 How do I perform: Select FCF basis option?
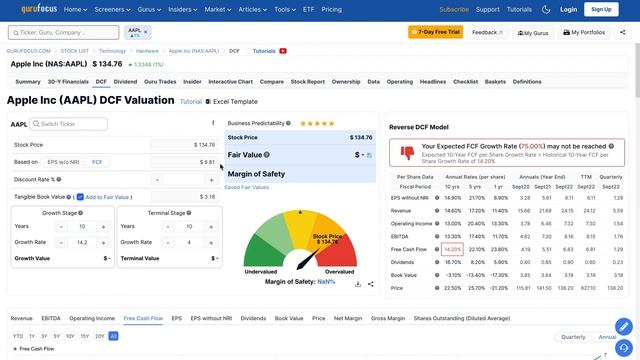pos(97,162)
